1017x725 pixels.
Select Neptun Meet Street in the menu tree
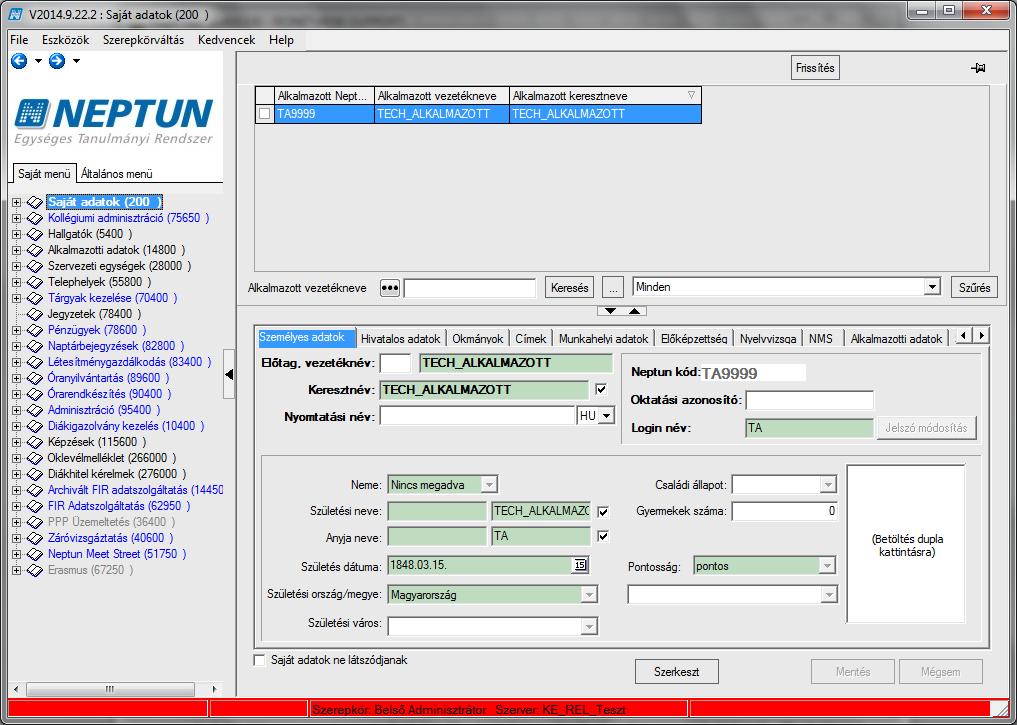pyautogui.click(x=117, y=554)
